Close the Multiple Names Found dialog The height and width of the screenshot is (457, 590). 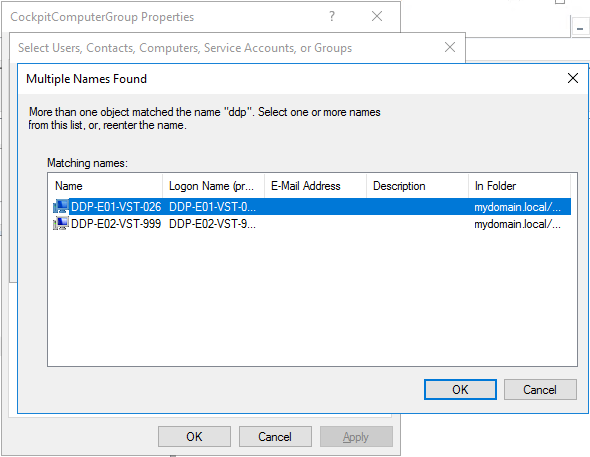(x=573, y=78)
